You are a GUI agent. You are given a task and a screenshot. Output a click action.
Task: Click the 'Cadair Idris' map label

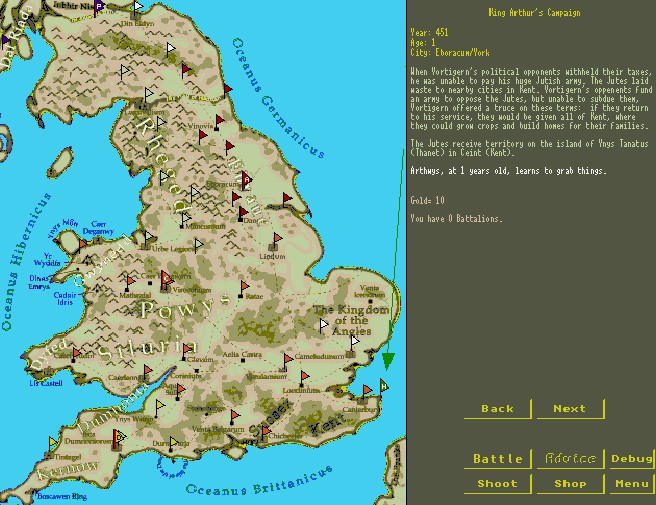click(x=65, y=299)
